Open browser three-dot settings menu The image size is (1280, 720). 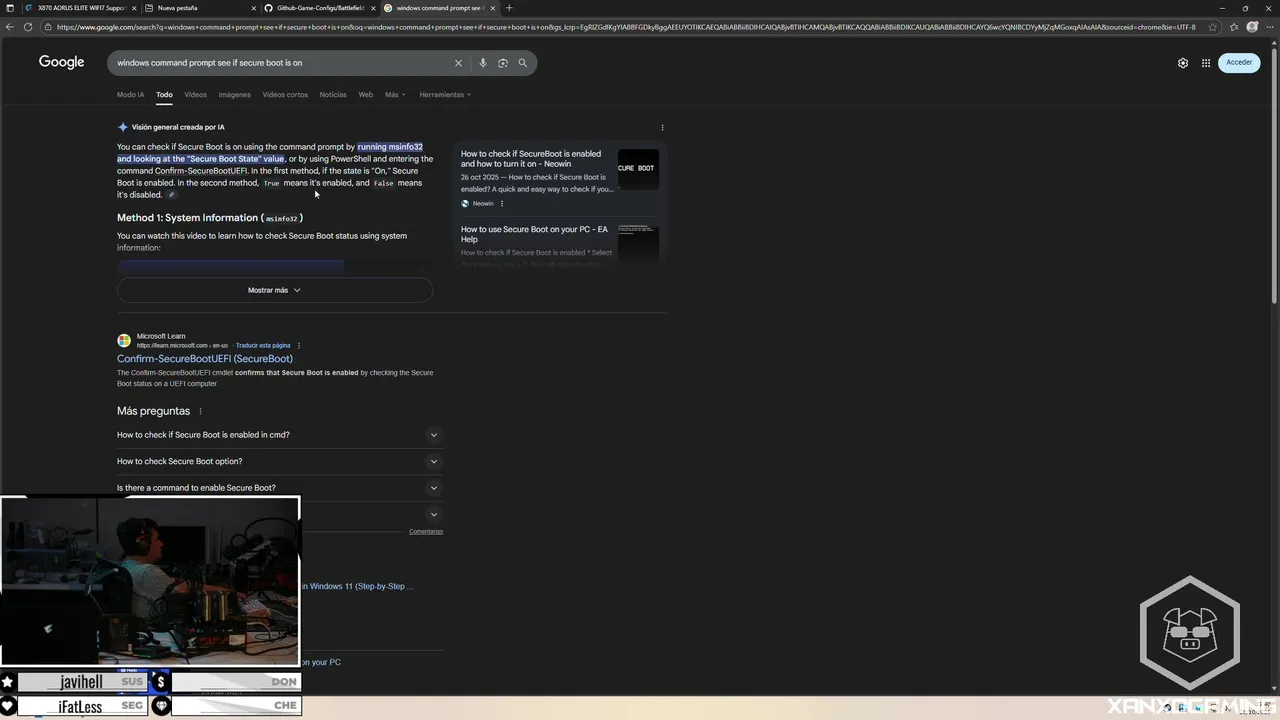point(1270,27)
